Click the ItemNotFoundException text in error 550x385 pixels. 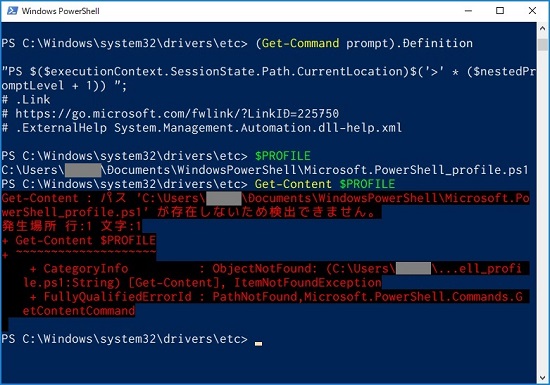pos(307,283)
